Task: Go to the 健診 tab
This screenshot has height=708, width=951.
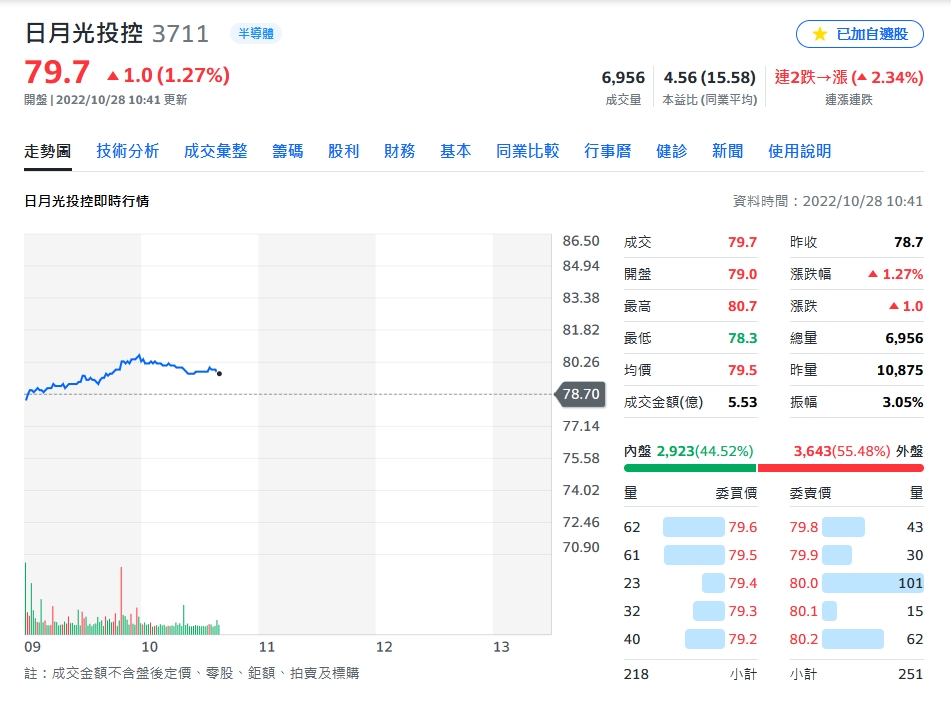Action: point(671,151)
